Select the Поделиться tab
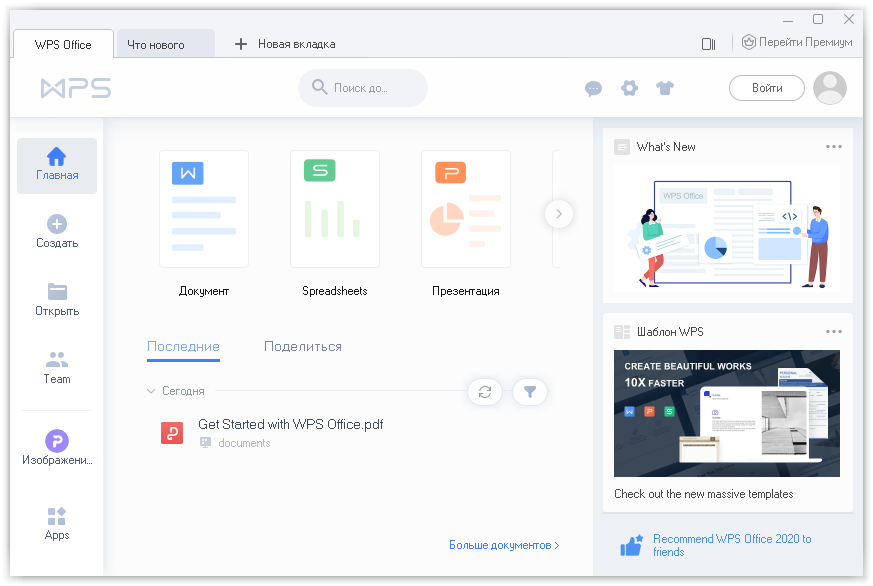 [x=302, y=345]
